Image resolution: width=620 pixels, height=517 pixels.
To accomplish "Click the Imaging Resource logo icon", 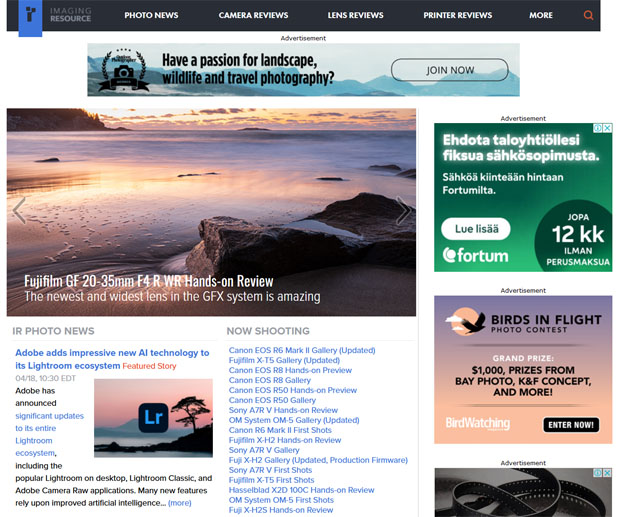I will pyautogui.click(x=30, y=17).
